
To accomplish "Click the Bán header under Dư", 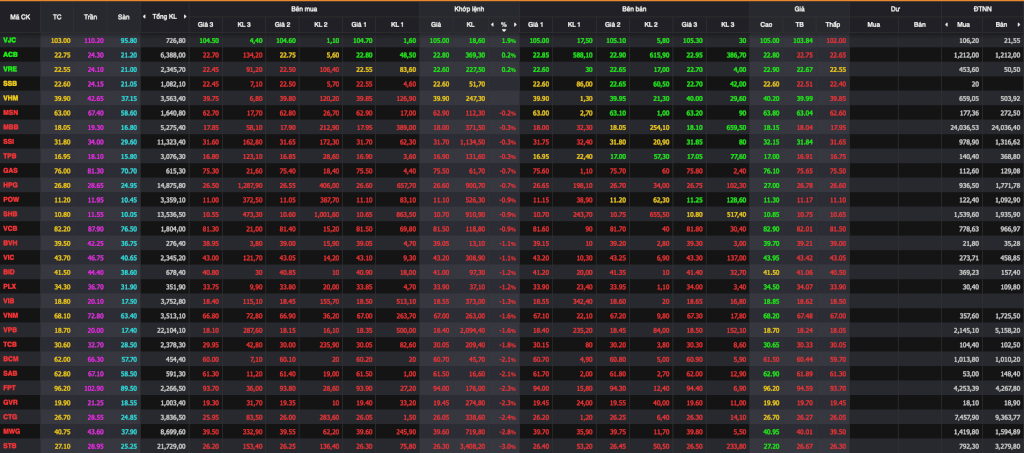I will point(920,24).
